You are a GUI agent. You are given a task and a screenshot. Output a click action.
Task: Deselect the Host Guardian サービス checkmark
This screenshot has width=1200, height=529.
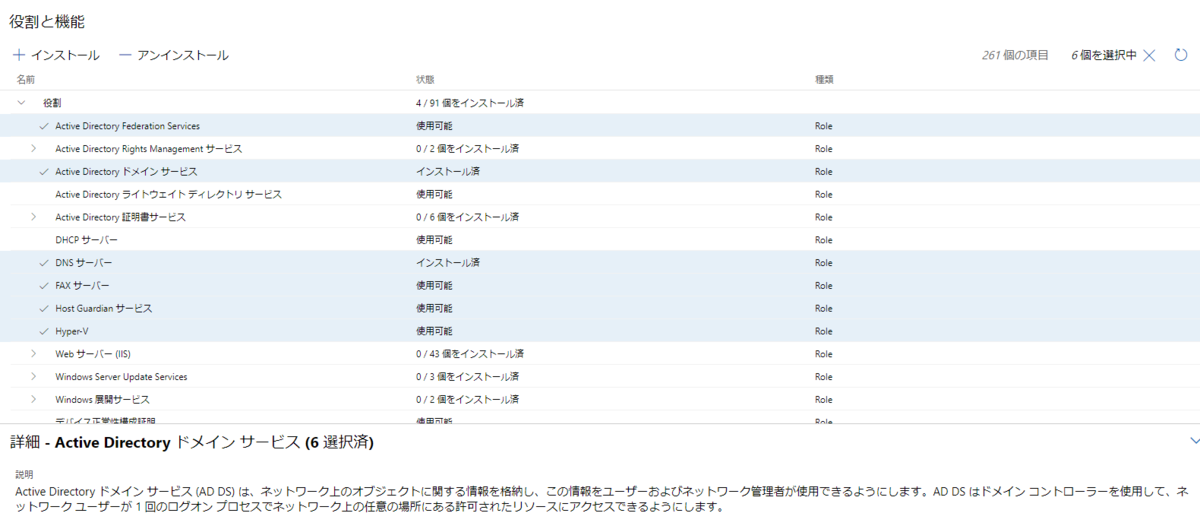coord(43,308)
